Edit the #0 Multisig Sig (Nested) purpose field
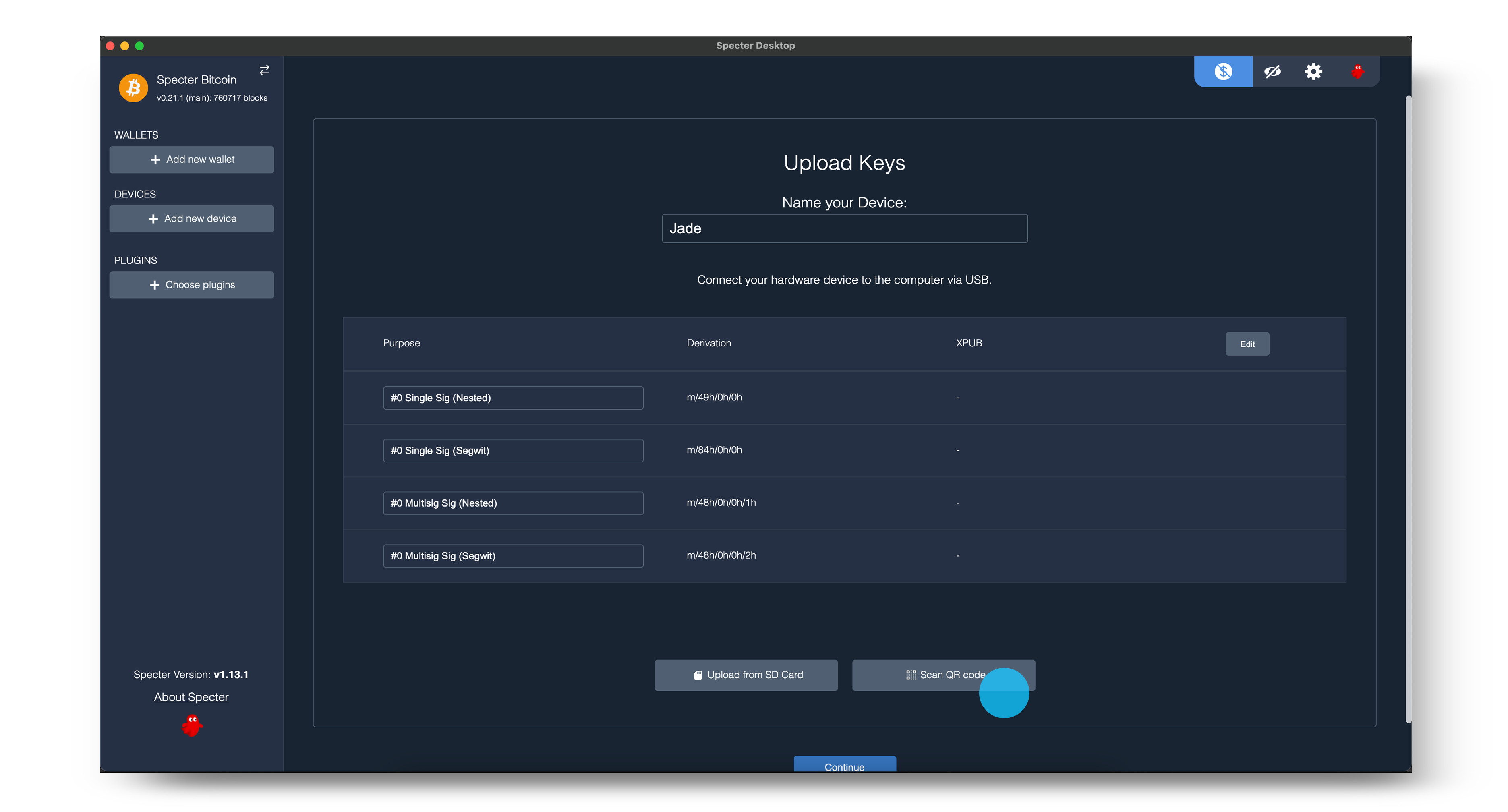This screenshot has height=812, width=1508. coord(513,503)
